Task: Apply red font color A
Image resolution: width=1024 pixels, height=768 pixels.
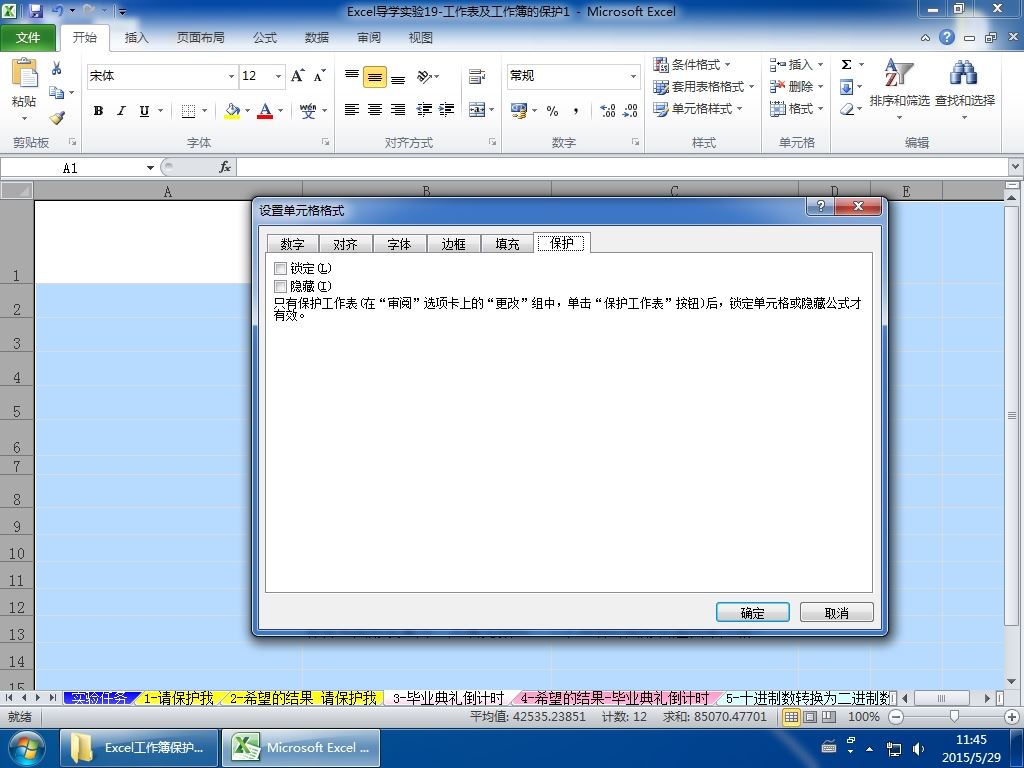Action: coord(264,111)
